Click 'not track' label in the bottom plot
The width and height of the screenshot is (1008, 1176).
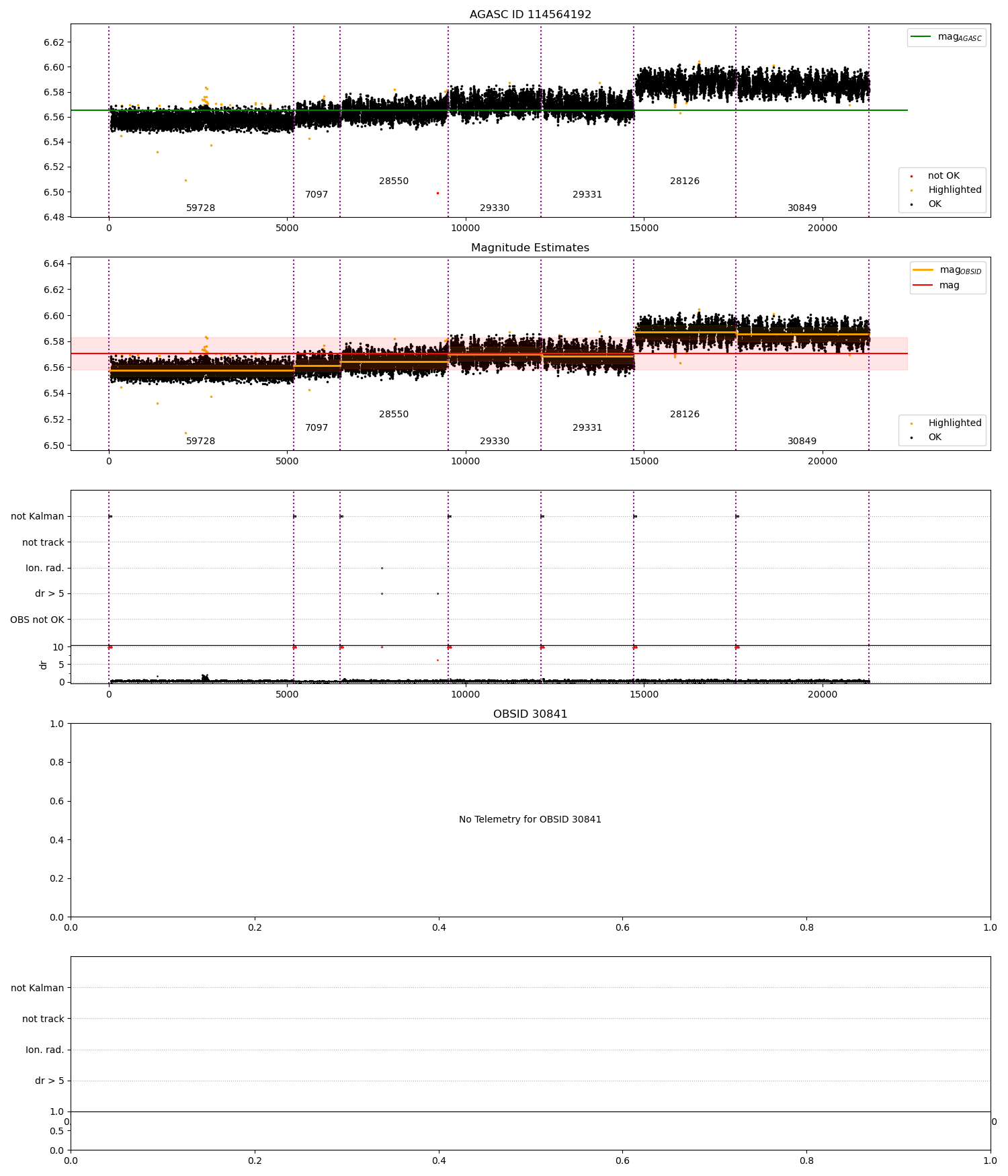pos(43,1019)
